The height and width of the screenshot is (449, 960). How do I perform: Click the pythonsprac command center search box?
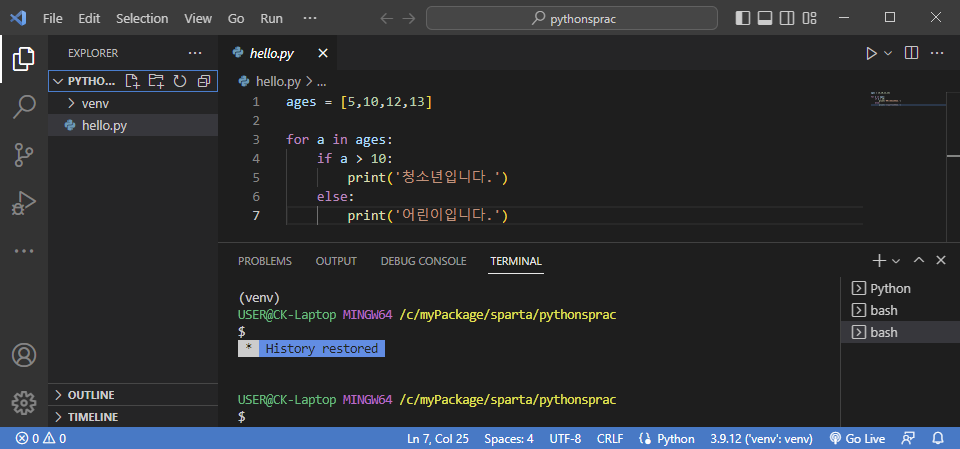click(x=572, y=18)
